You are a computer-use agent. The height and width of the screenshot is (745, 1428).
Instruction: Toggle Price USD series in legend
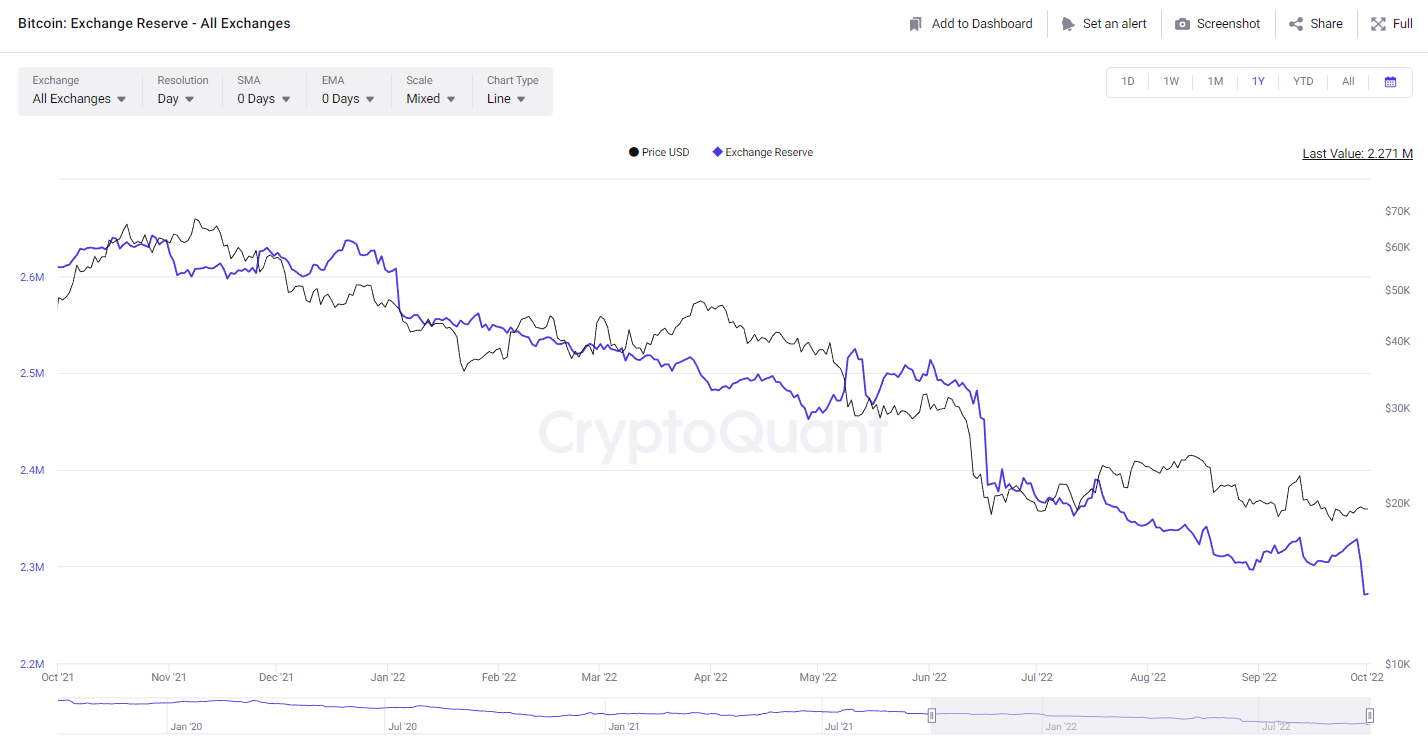coord(659,152)
